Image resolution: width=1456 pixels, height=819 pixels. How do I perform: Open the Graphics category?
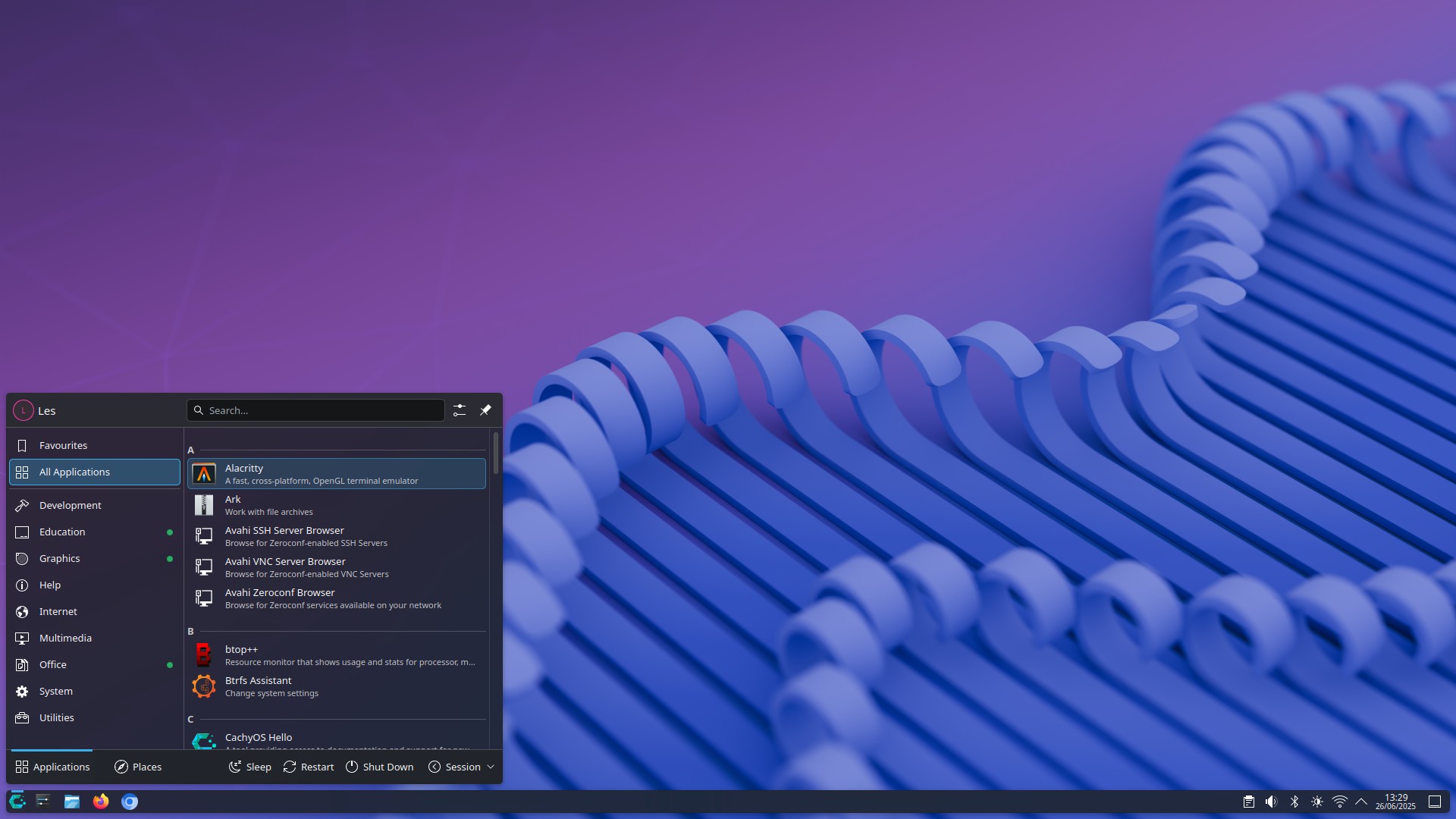coord(95,558)
